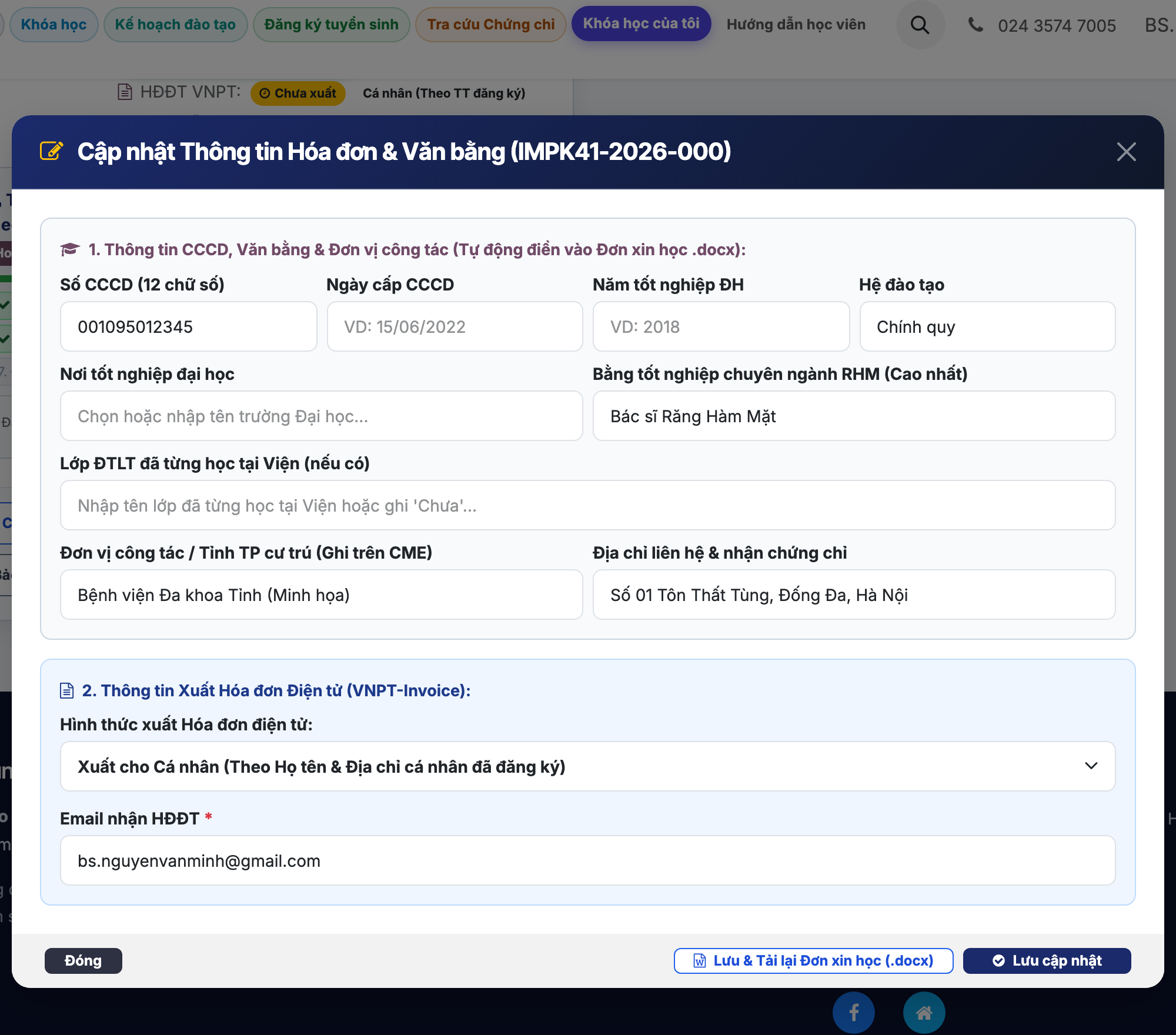This screenshot has width=1176, height=1035.
Task: Open the Facebook round icon at bottom
Action: click(854, 1012)
